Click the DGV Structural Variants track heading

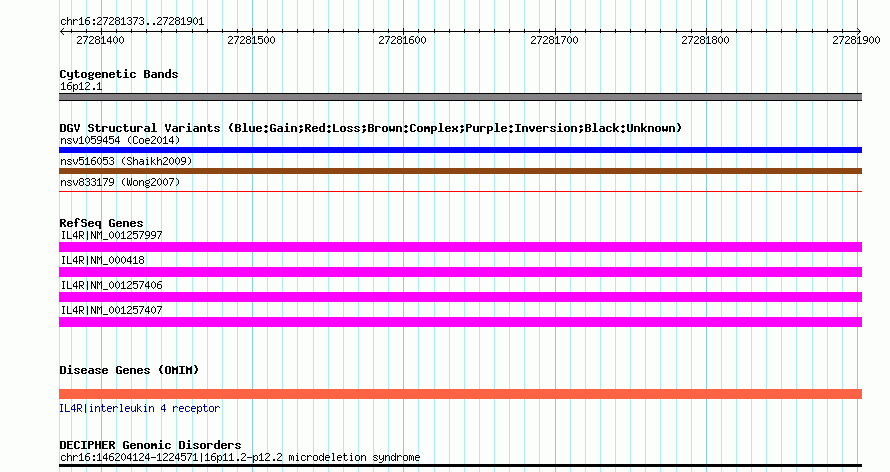click(x=371, y=128)
